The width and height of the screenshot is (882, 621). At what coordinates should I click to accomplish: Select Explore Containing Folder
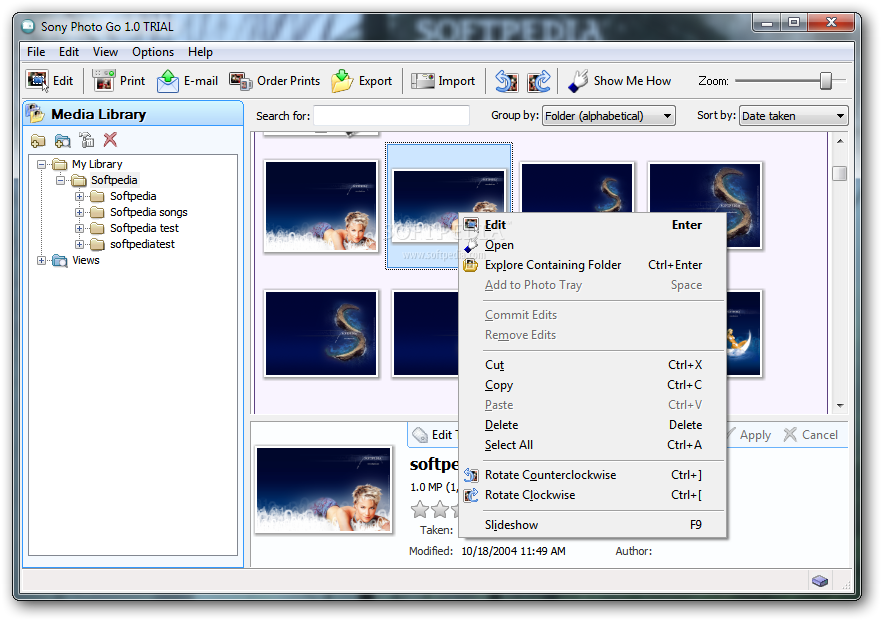click(x=593, y=265)
